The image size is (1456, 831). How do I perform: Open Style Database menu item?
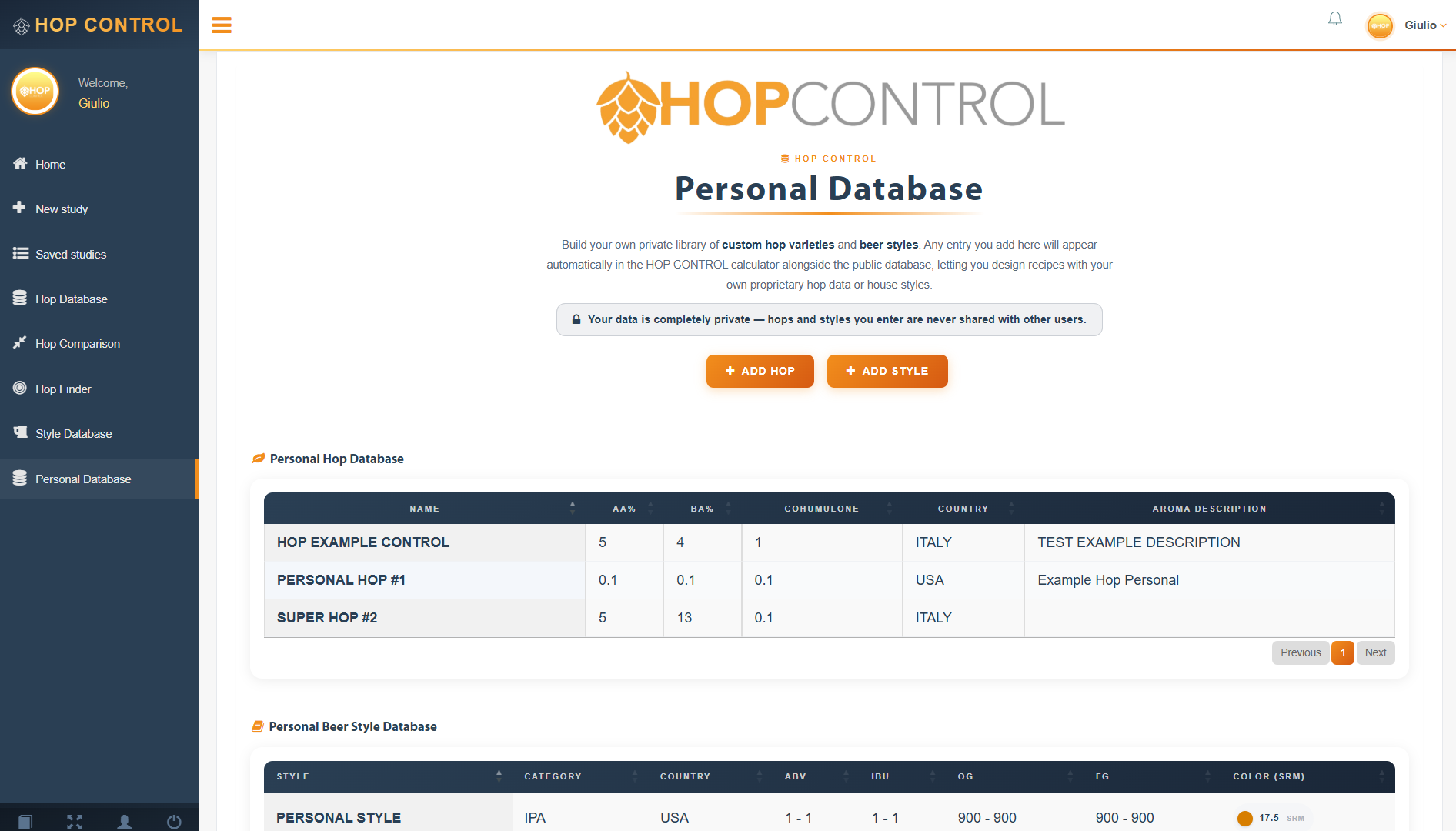pyautogui.click(x=99, y=433)
